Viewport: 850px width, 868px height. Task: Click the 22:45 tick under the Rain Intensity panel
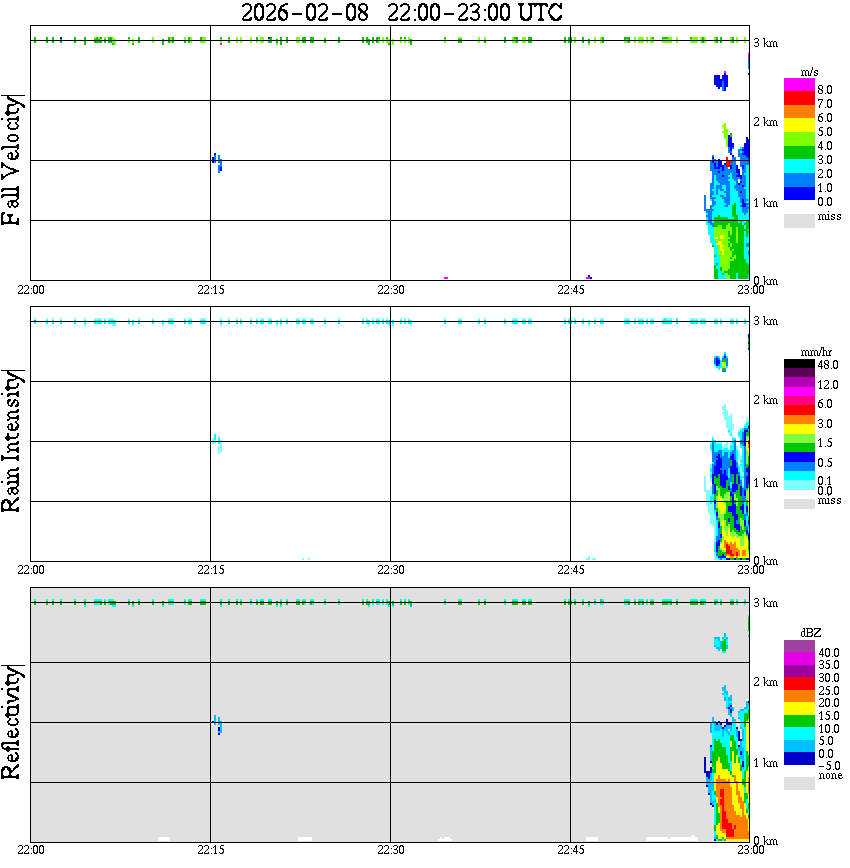point(570,570)
